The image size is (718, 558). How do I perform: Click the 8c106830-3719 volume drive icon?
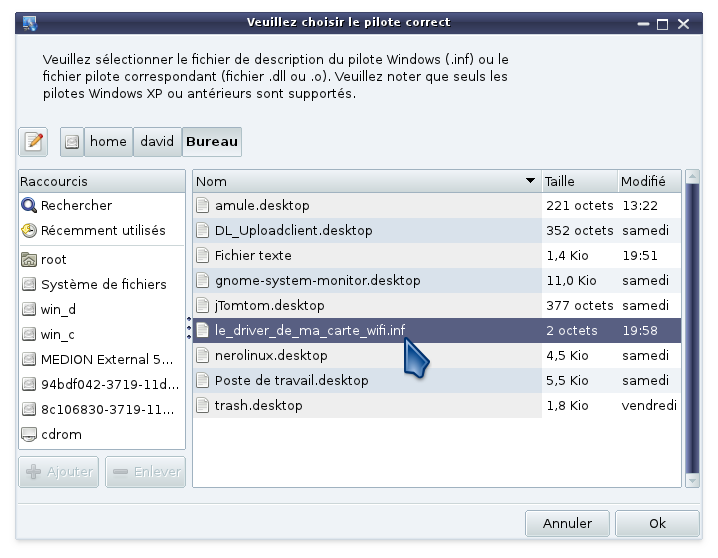point(29,409)
